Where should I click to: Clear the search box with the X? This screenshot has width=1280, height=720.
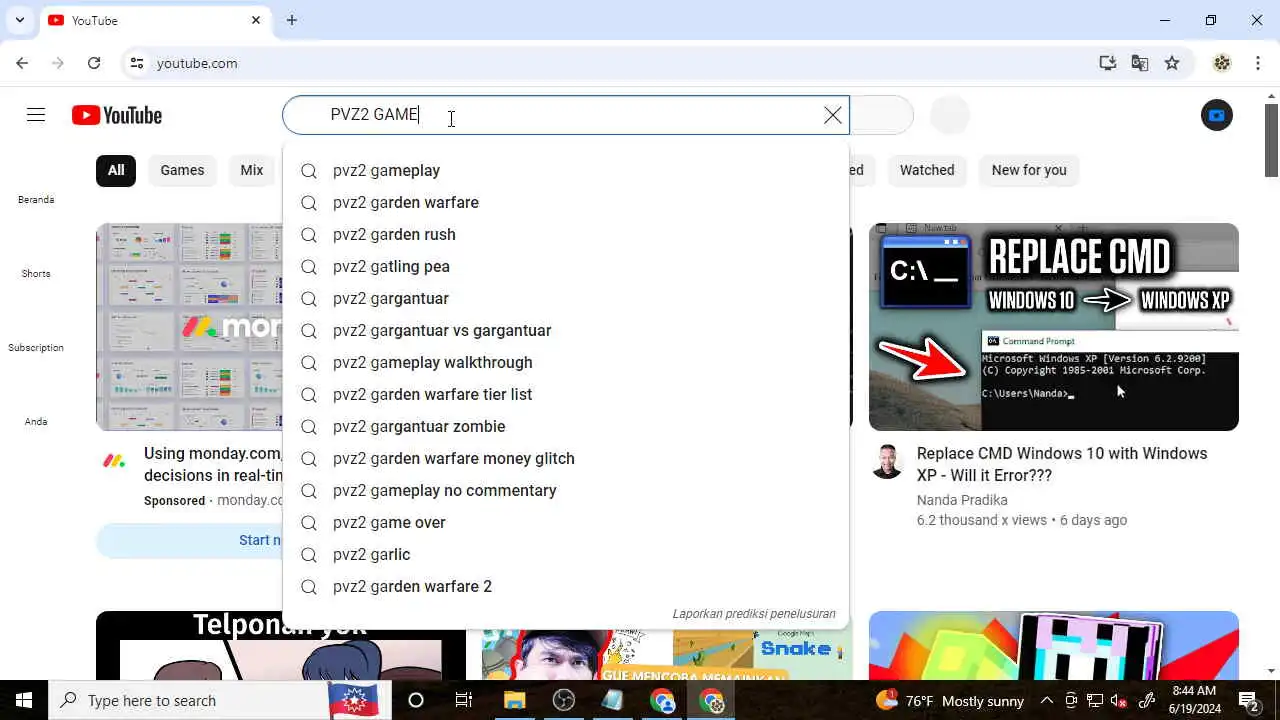[832, 115]
